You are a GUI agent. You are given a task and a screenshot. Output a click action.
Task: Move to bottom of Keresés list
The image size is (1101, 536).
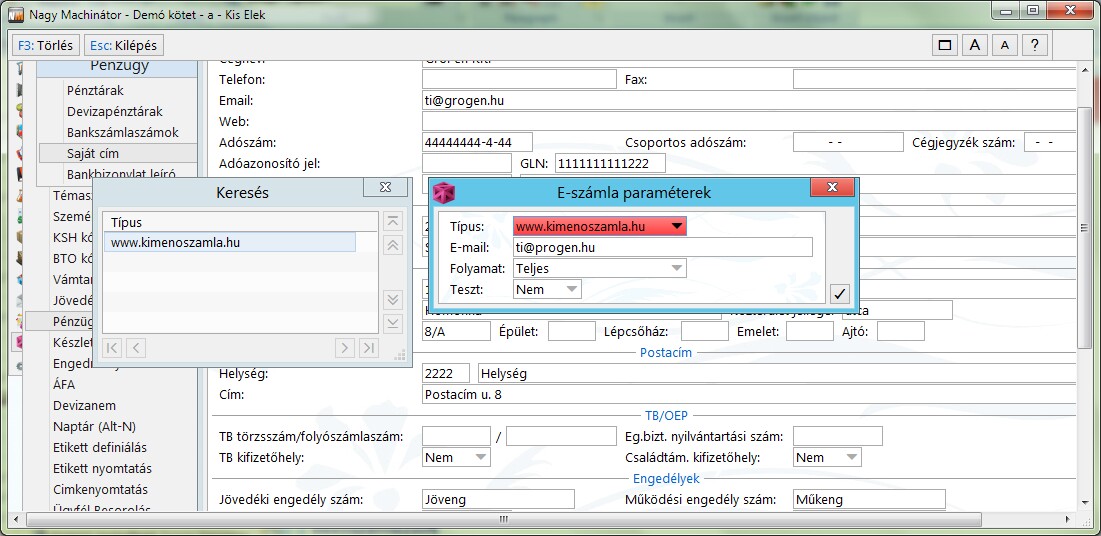pos(393,324)
